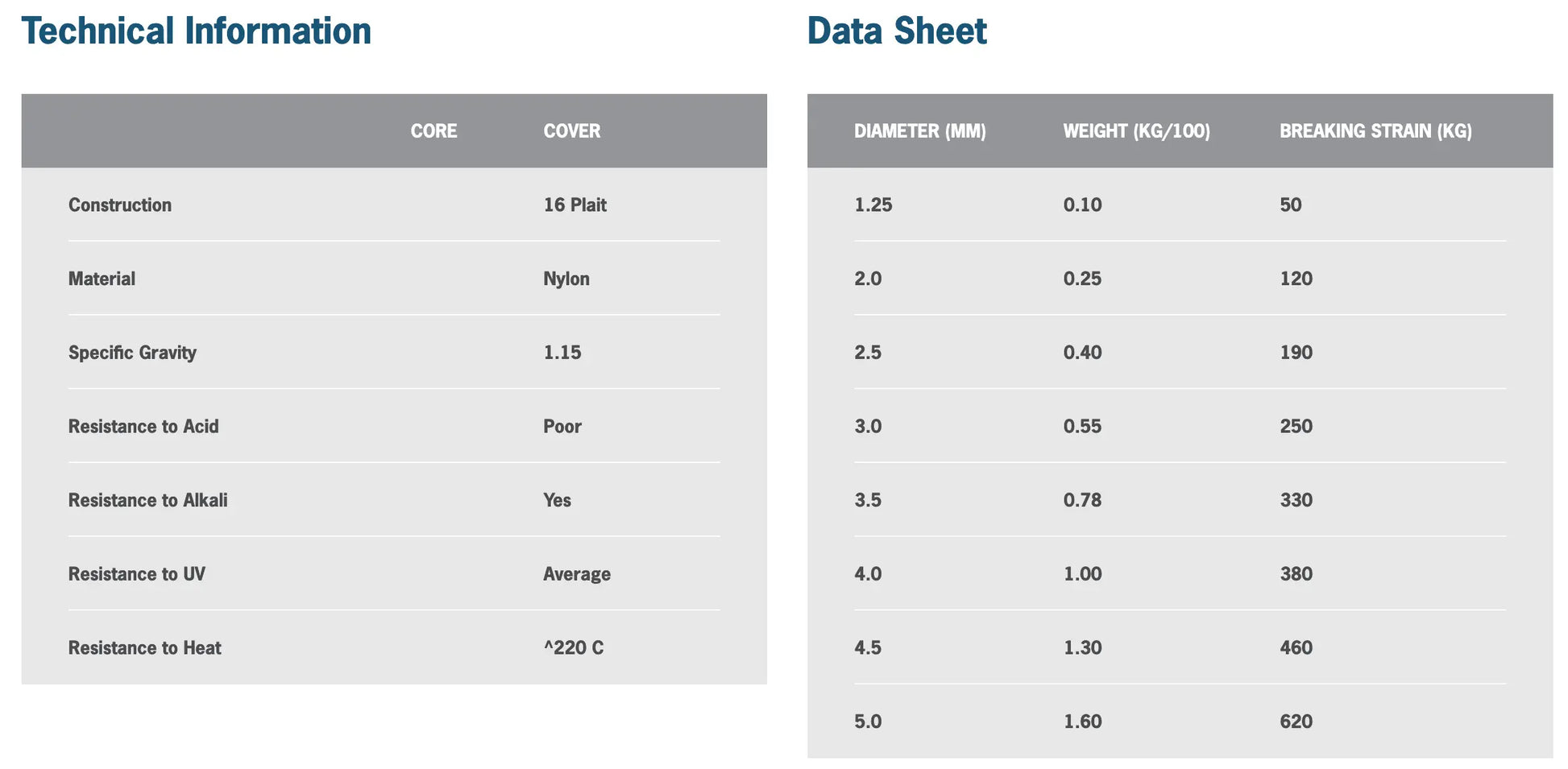Select the 250 breaking strain cell

click(1296, 427)
